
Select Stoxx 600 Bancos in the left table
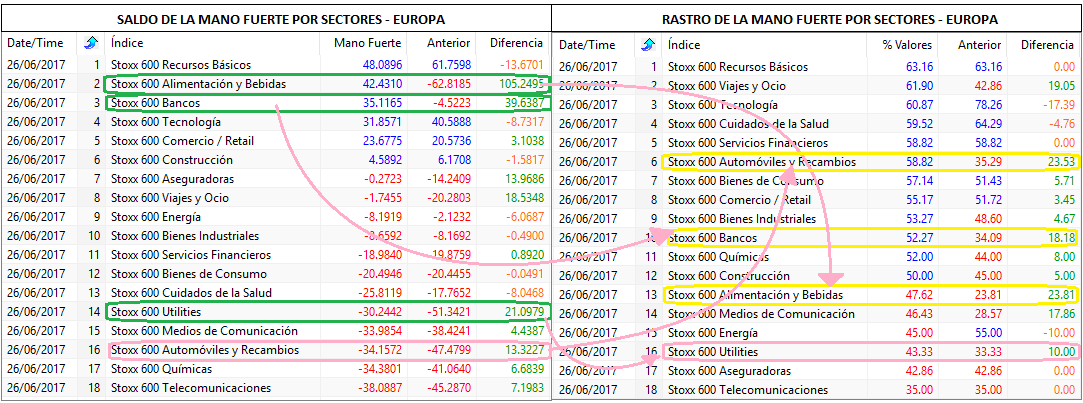click(x=155, y=103)
